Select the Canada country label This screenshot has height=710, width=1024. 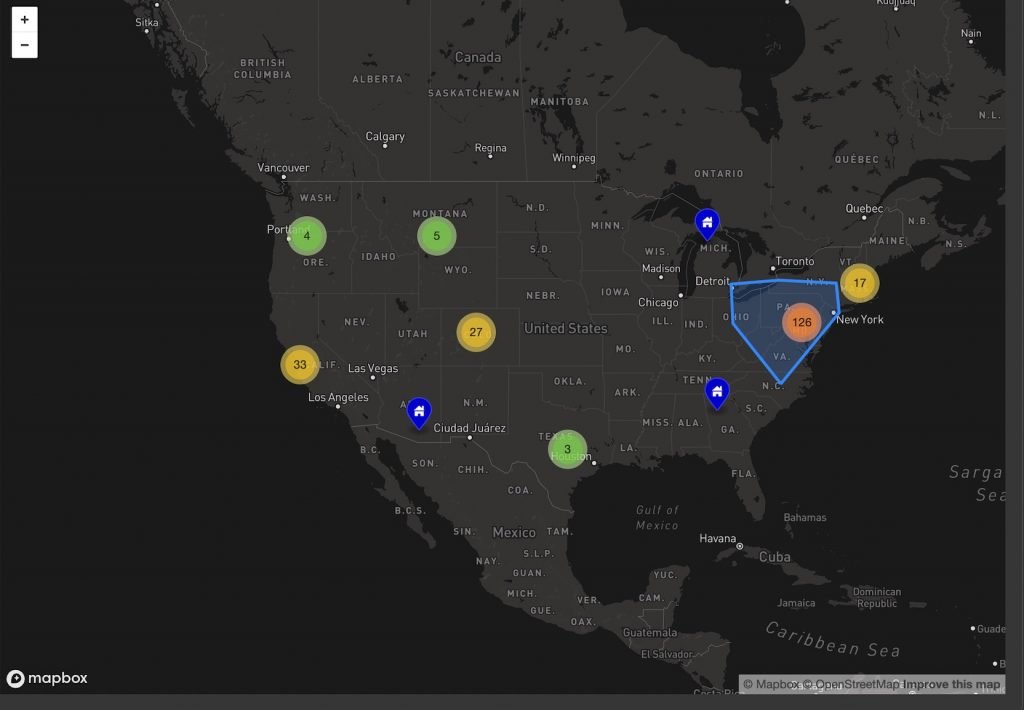[x=478, y=57]
